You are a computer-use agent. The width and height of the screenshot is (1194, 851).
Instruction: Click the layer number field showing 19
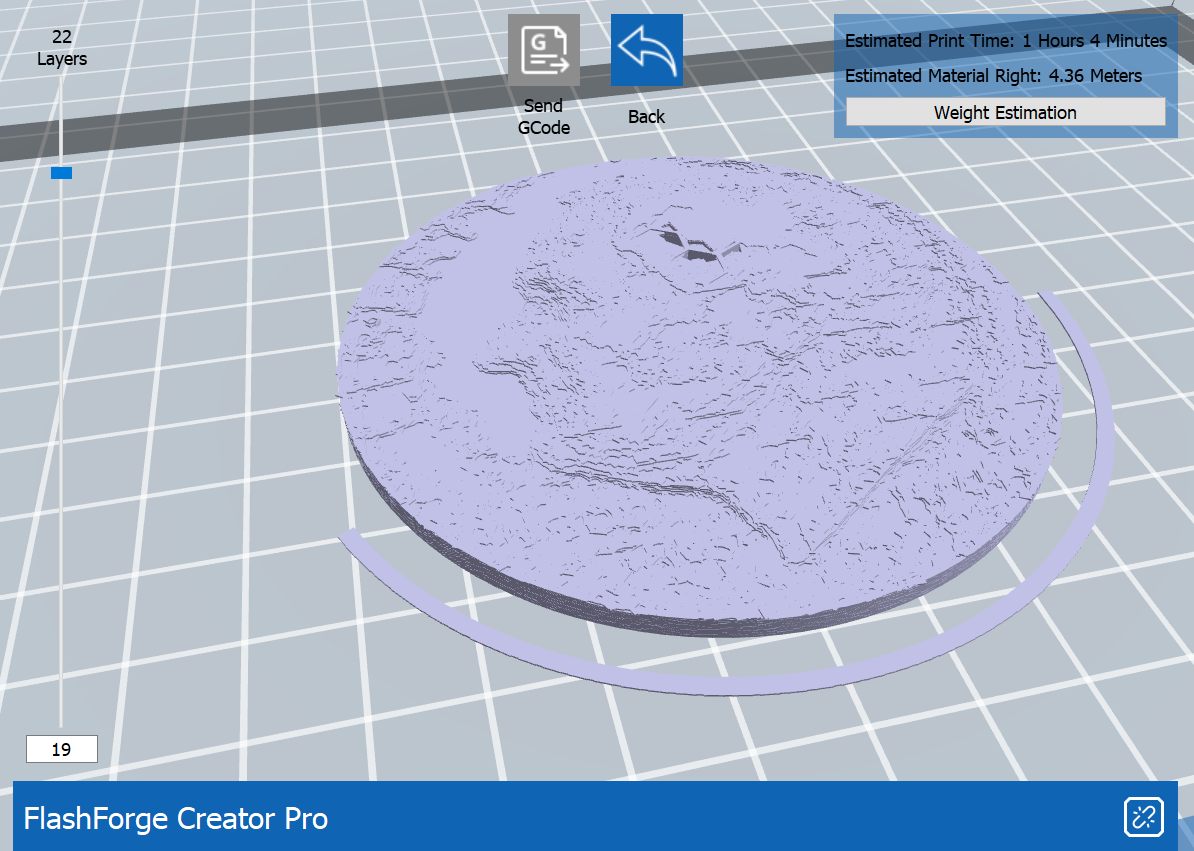[x=61, y=749]
